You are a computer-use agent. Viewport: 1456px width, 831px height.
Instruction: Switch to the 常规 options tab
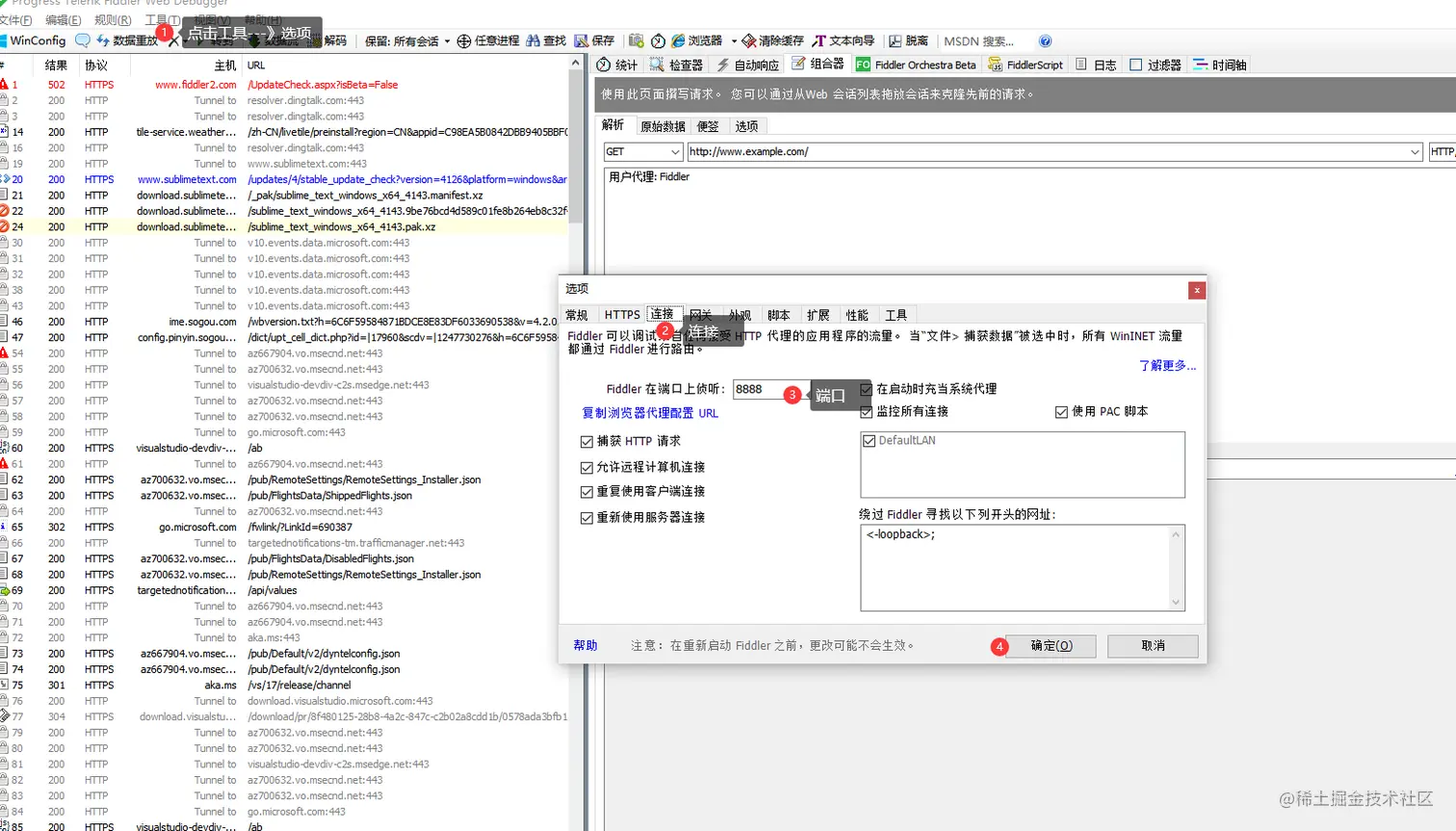tap(577, 315)
